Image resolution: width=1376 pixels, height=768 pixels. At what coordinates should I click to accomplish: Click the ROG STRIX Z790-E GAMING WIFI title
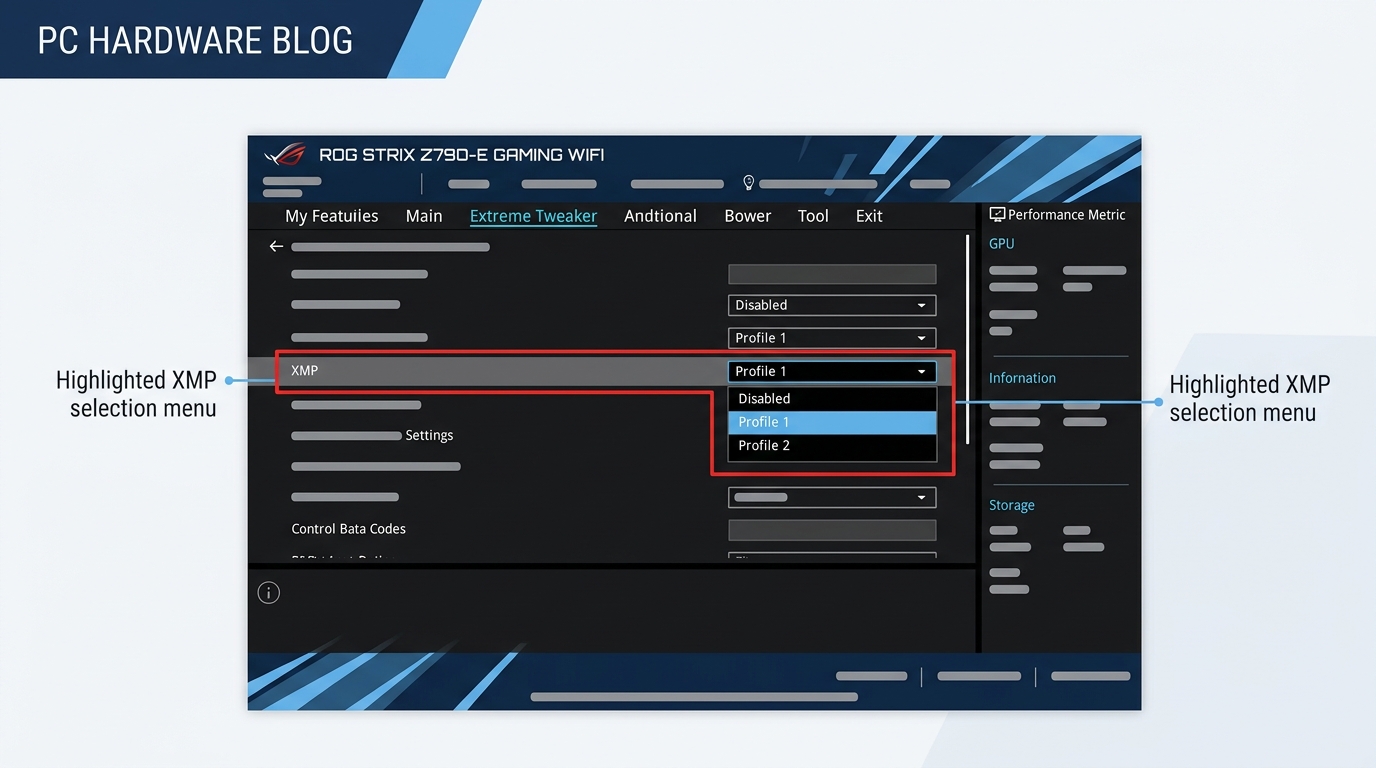pos(462,155)
